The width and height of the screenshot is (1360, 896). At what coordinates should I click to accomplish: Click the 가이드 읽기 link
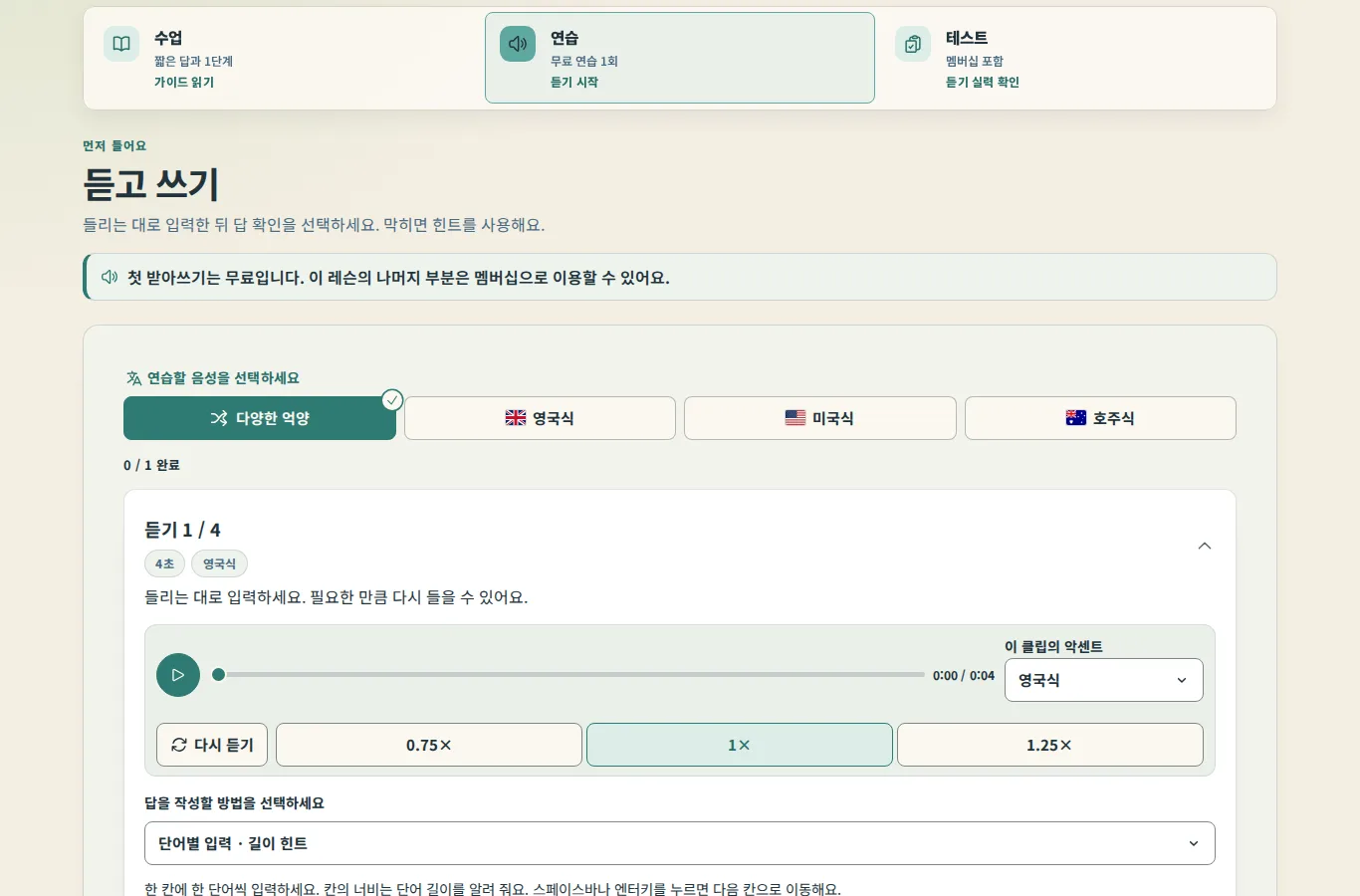pos(184,83)
